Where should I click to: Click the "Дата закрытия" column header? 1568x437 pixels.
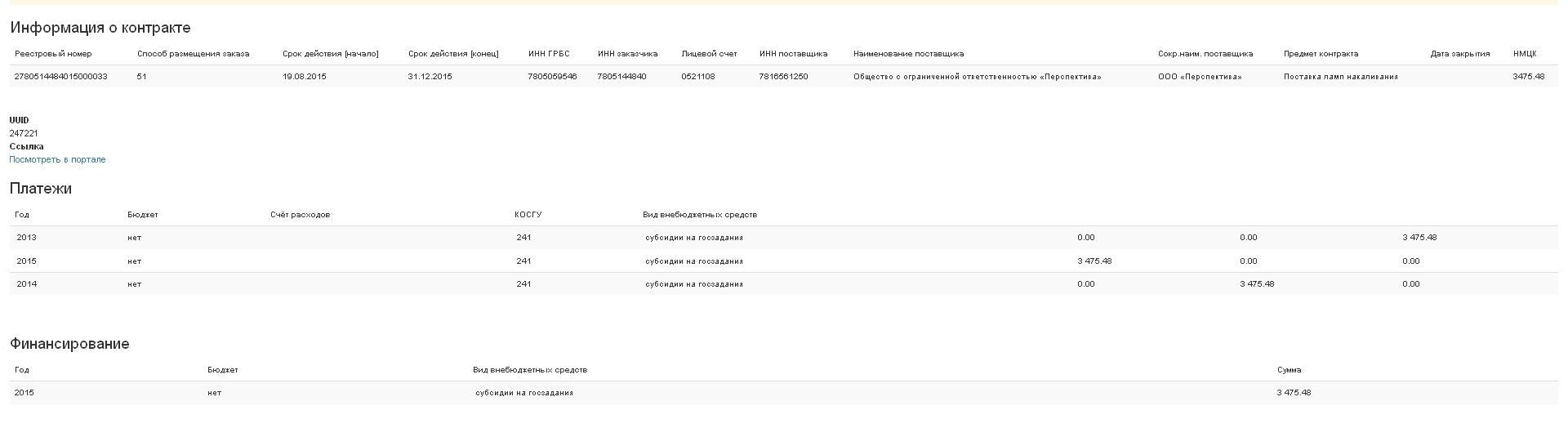pyautogui.click(x=1459, y=54)
